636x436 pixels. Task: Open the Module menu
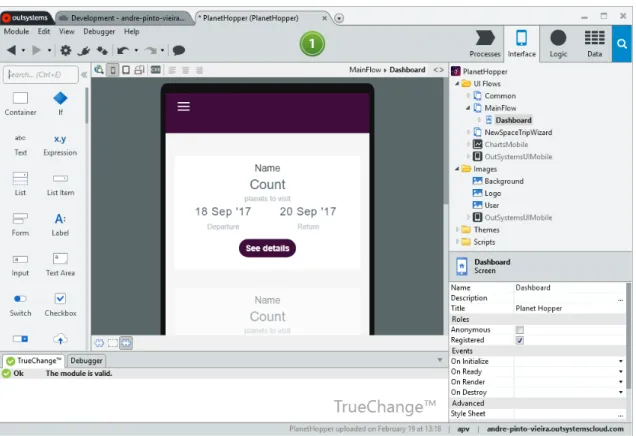click(x=16, y=31)
